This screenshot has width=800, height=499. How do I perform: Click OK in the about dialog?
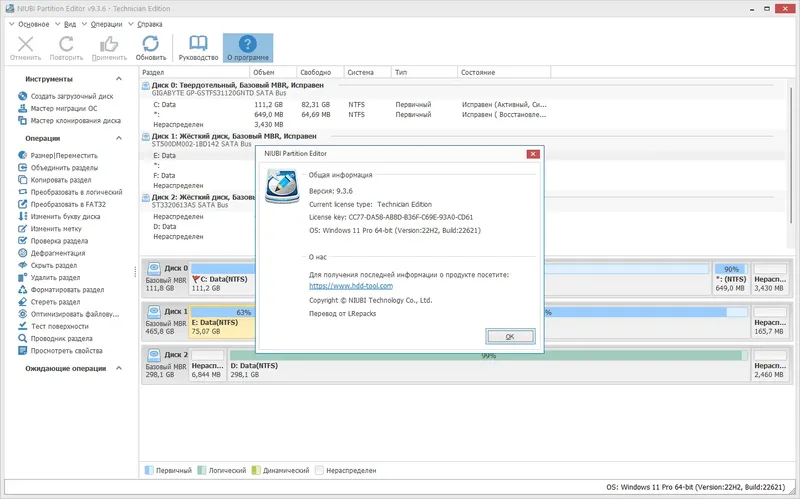[510, 336]
